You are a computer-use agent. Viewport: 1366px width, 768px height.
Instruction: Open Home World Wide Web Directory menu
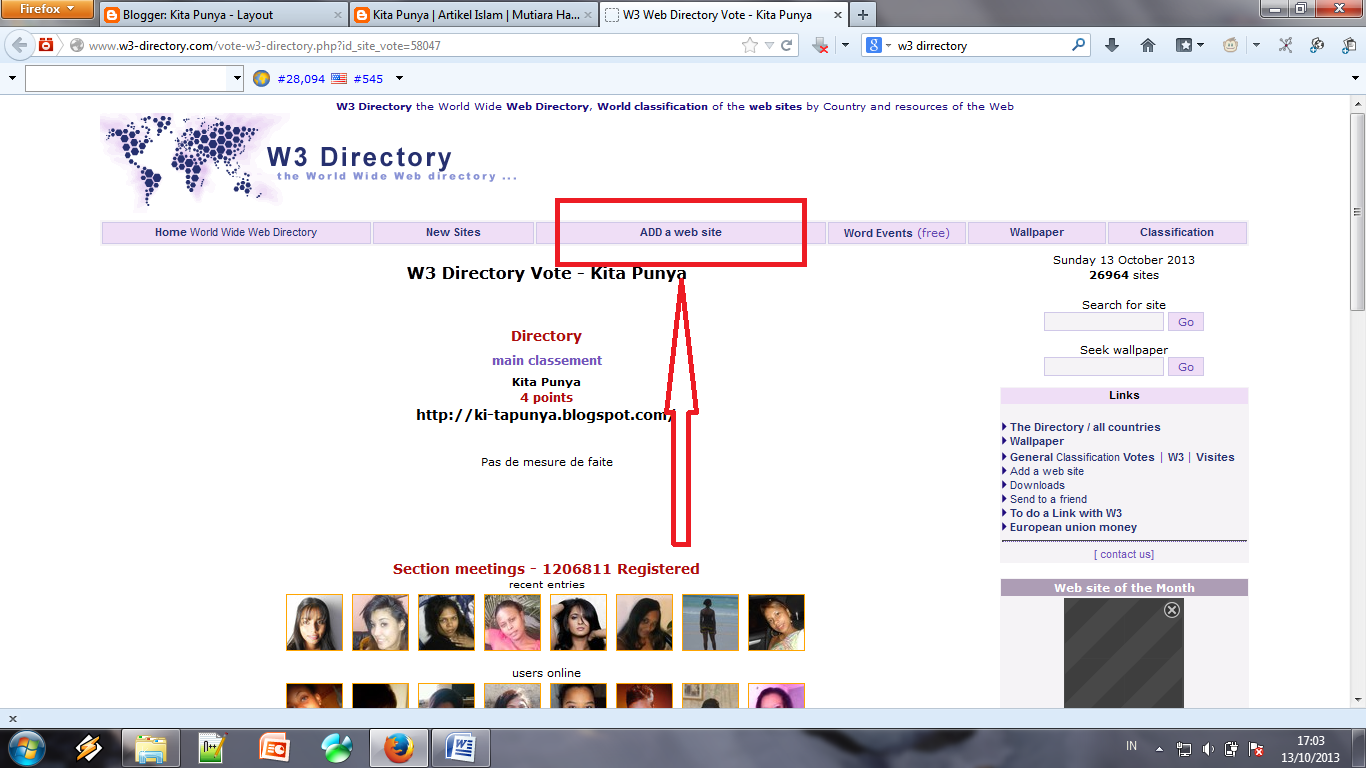[x=236, y=232]
